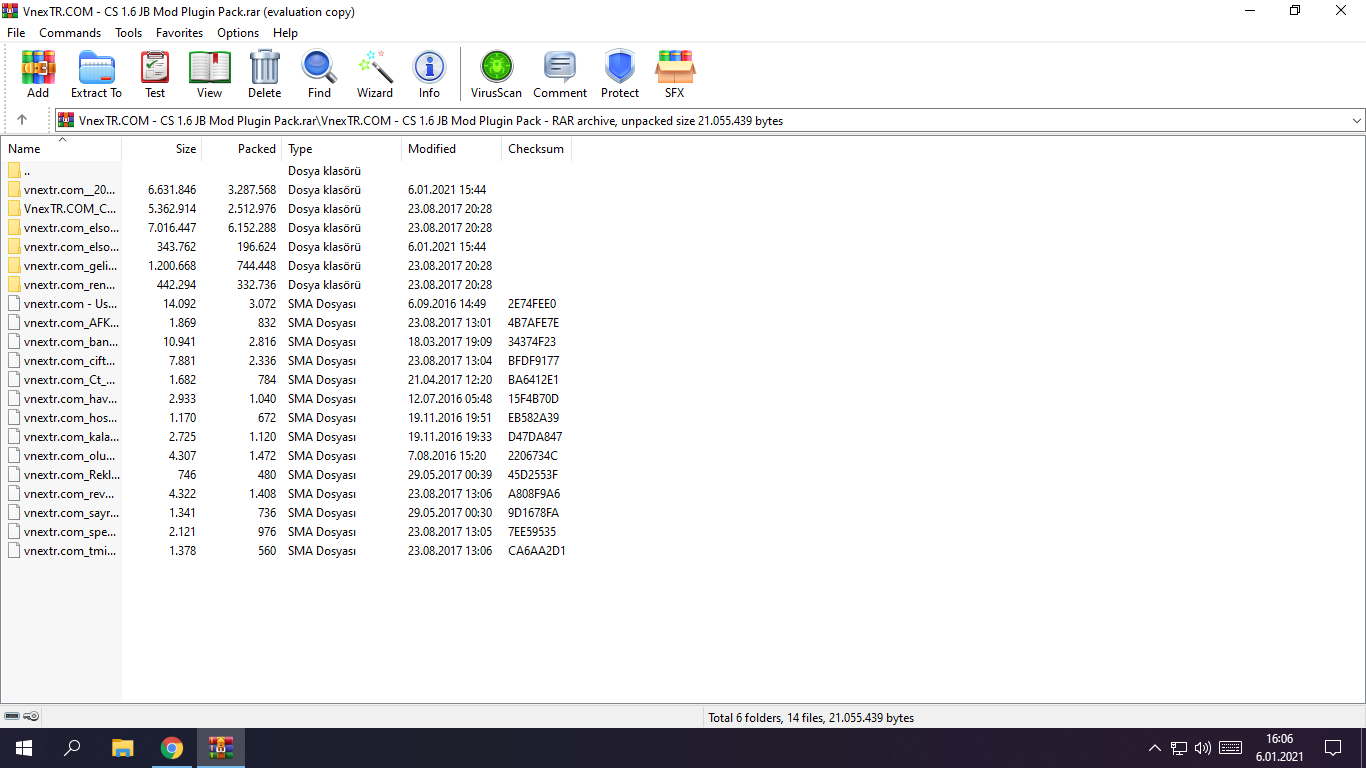Select the vnextr.com__20... folder
Screen dimensions: 1366x768
pos(61,190)
